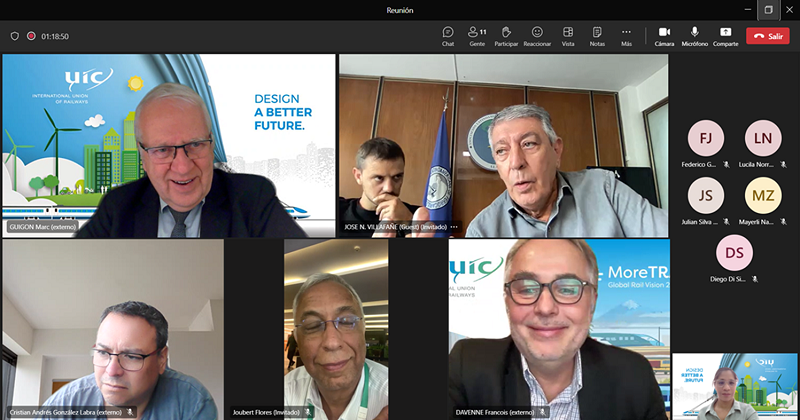
Task: Select Lucila Norr participant avatar LN
Action: click(x=763, y=138)
